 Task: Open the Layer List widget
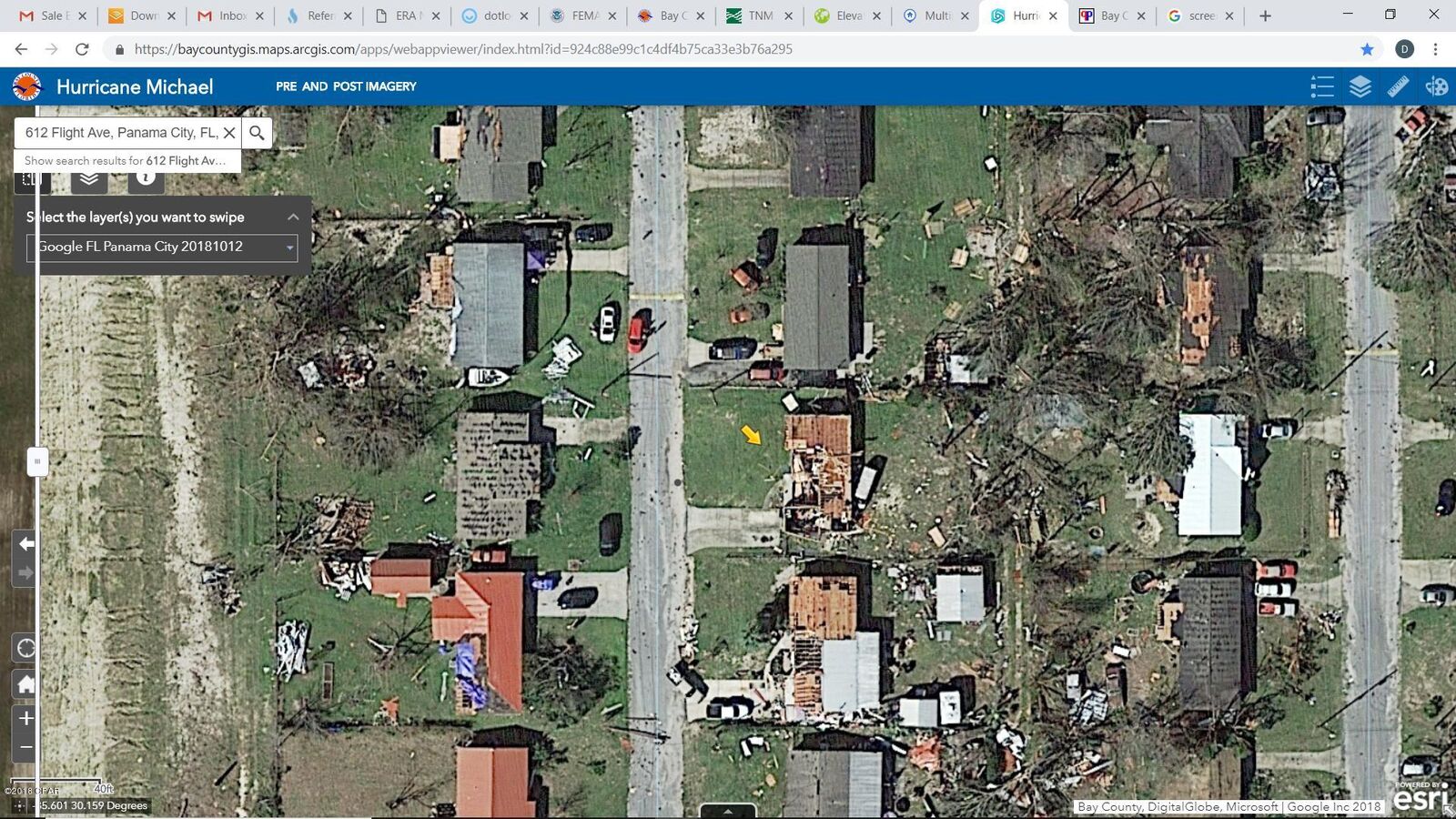[1360, 86]
